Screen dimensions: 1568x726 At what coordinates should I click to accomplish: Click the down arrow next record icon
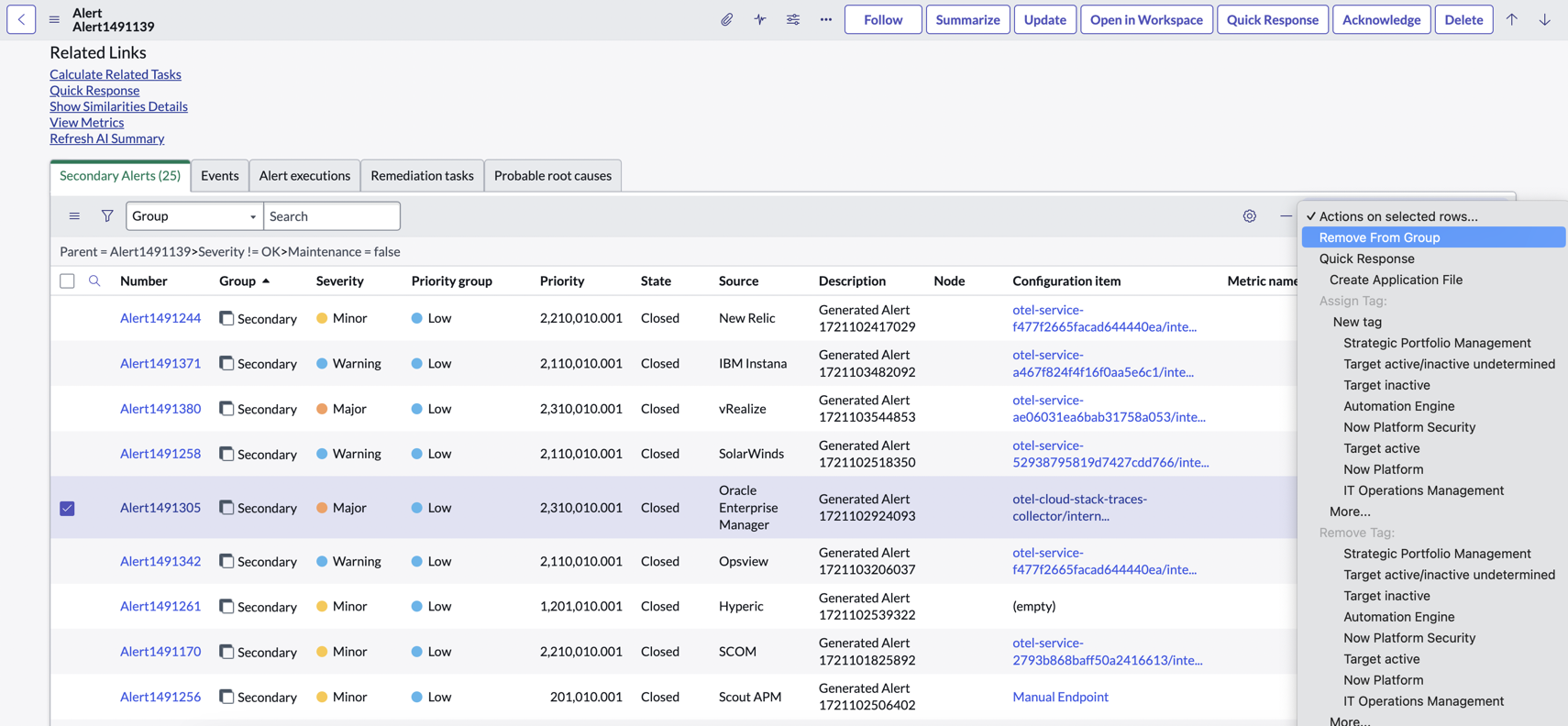pos(1545,19)
